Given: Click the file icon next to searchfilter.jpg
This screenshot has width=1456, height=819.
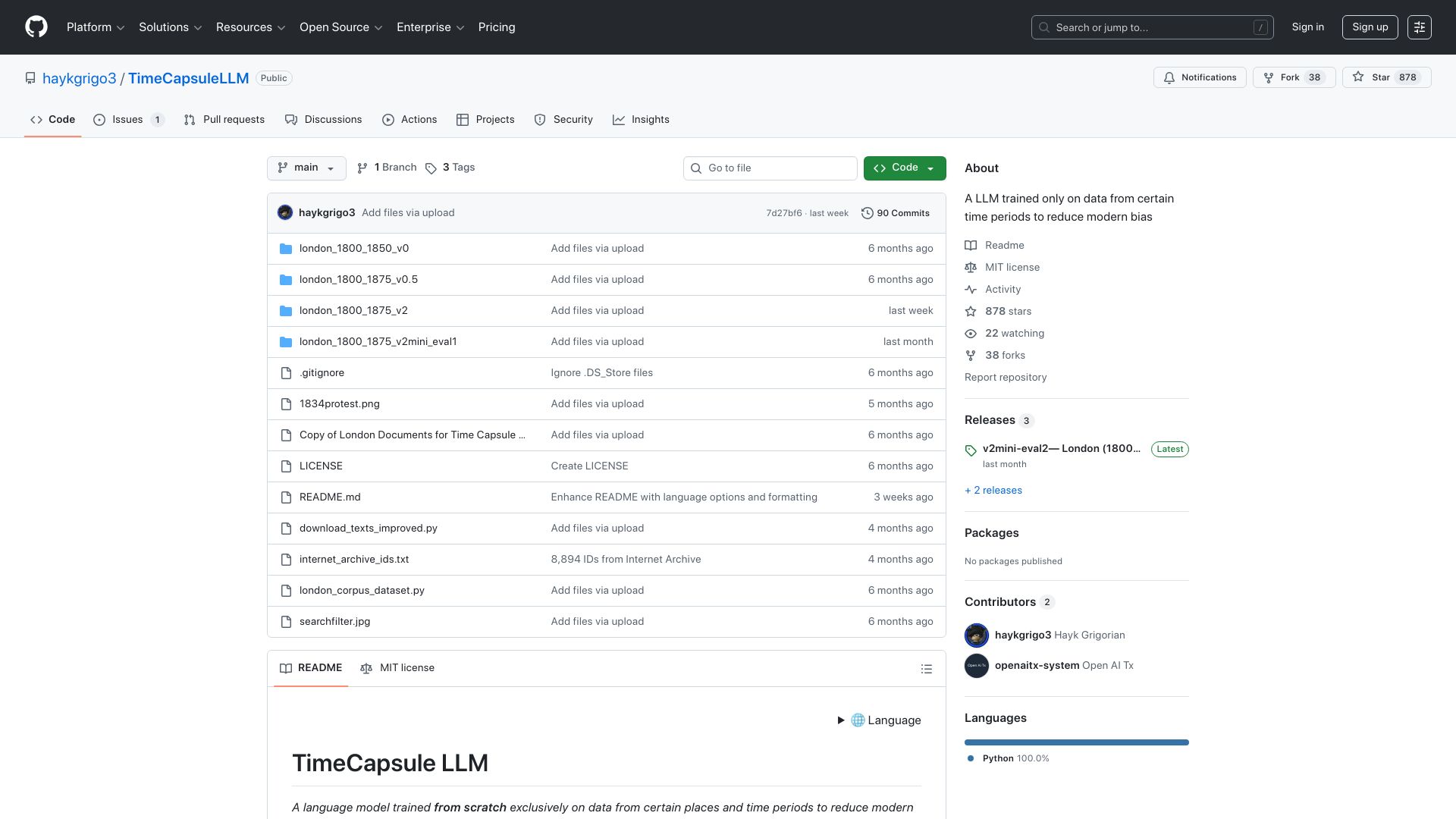Looking at the screenshot, I should pyautogui.click(x=286, y=622).
